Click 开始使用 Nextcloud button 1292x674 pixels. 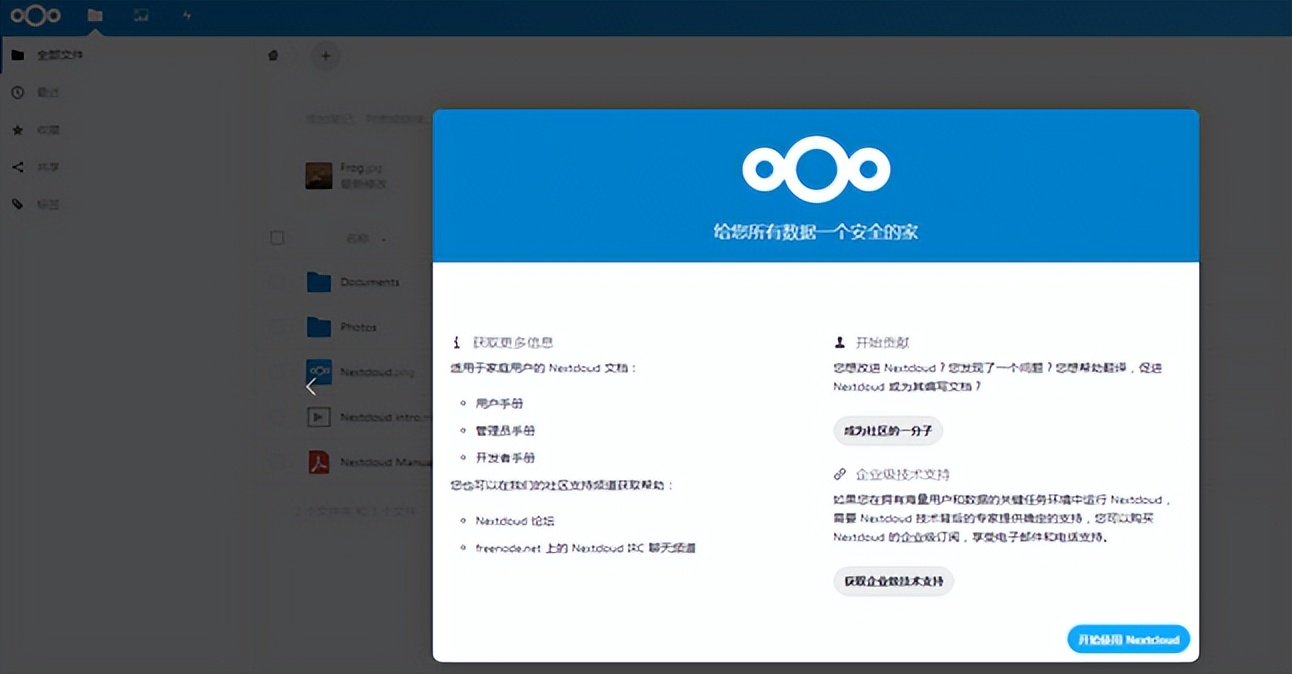(1128, 639)
